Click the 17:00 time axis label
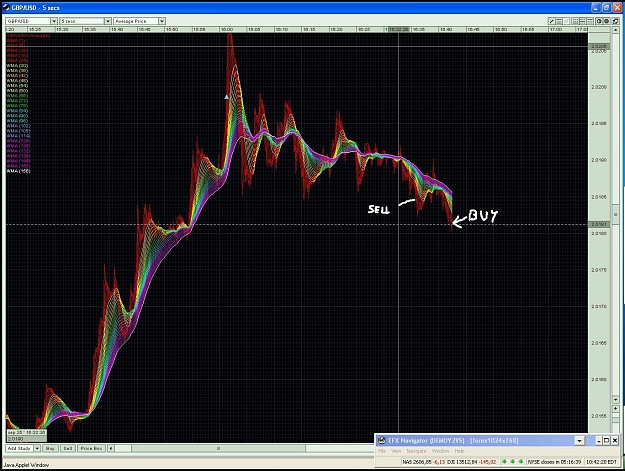Image resolution: width=625 pixels, height=471 pixels. click(x=556, y=29)
